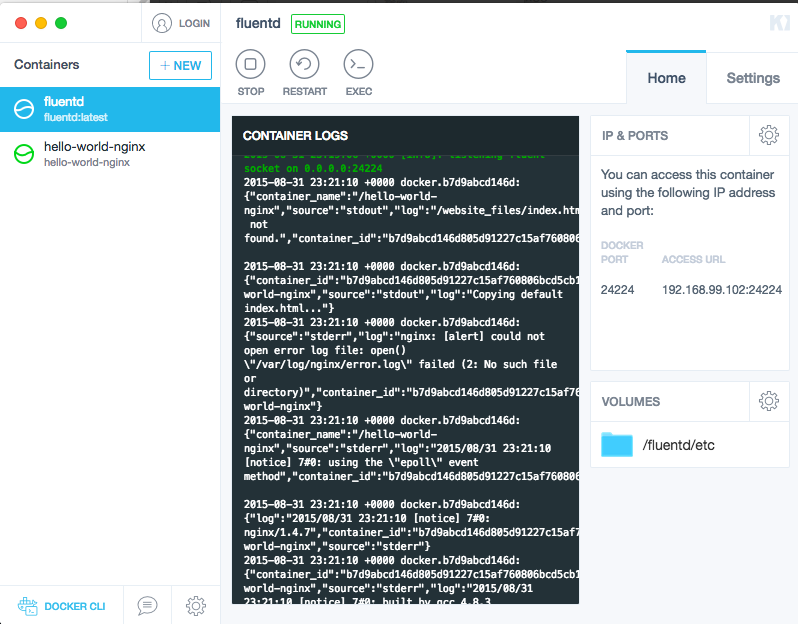The image size is (798, 624).
Task: Click the docker port value 24224
Action: 617,290
